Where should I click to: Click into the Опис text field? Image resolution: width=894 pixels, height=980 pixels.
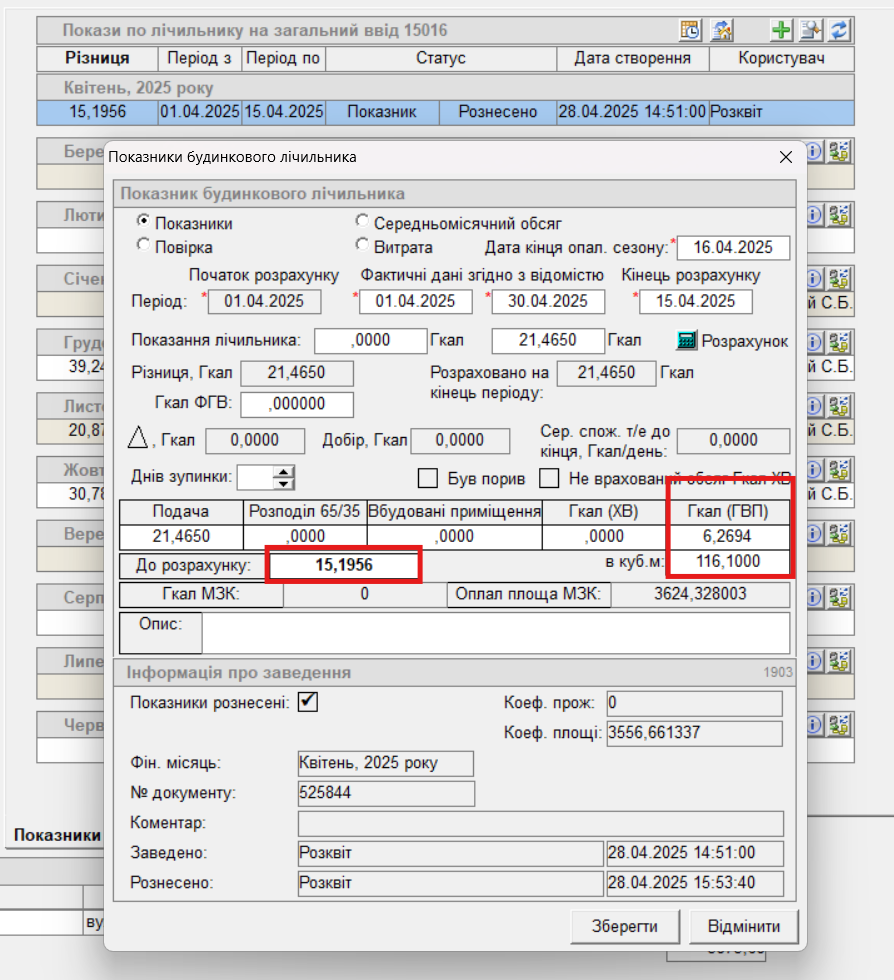point(495,632)
